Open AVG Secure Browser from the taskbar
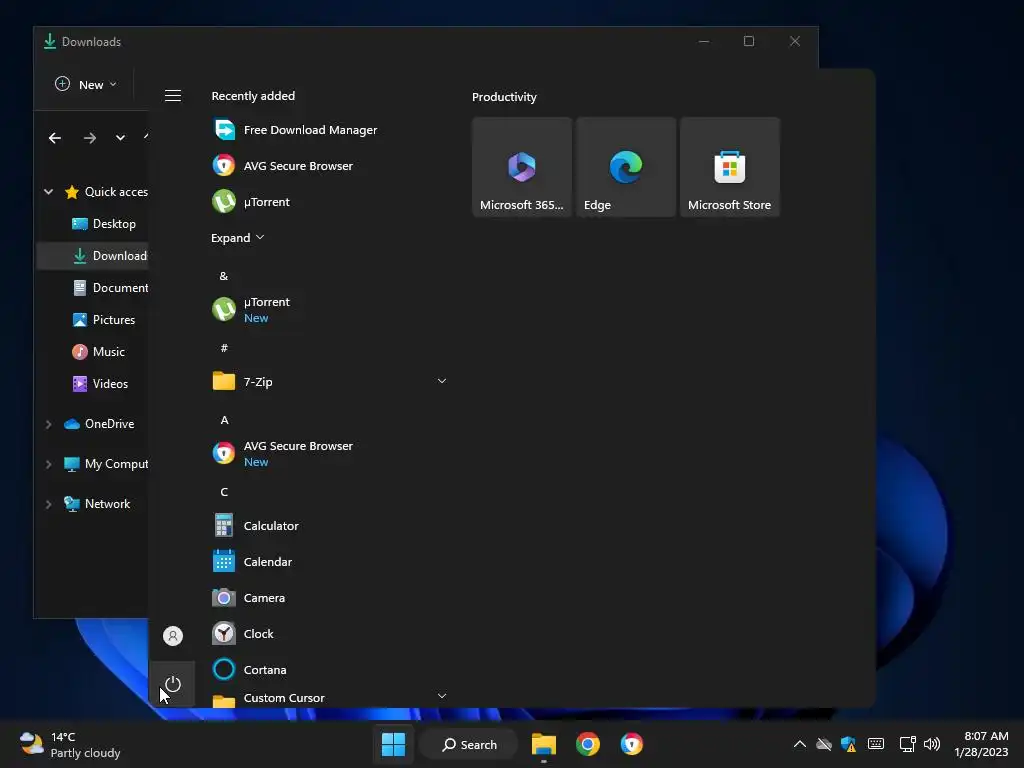This screenshot has height=768, width=1024. [x=632, y=744]
